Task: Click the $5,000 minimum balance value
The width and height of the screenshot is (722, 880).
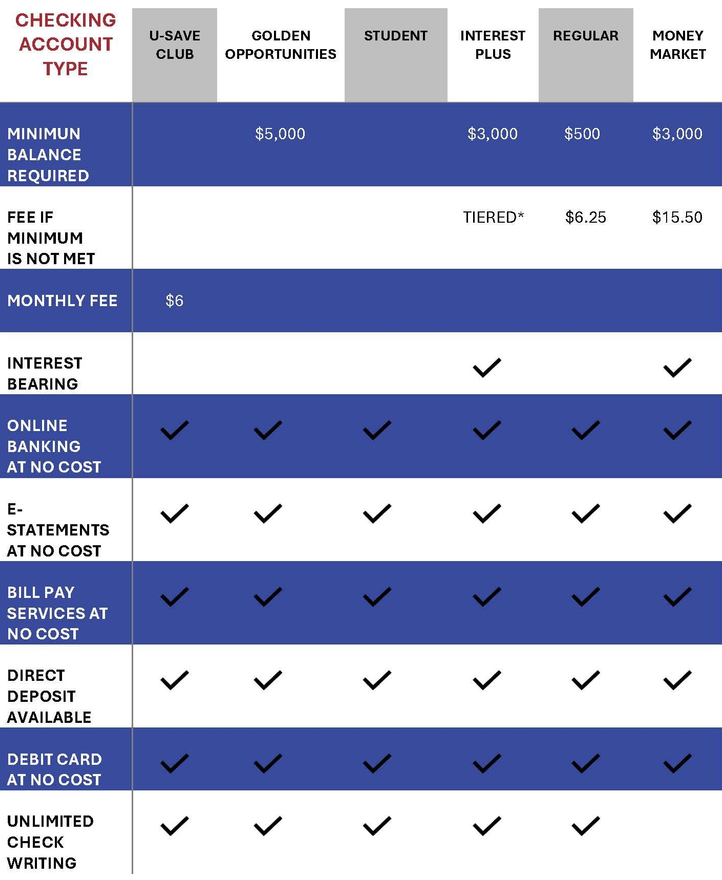Action: pyautogui.click(x=280, y=134)
